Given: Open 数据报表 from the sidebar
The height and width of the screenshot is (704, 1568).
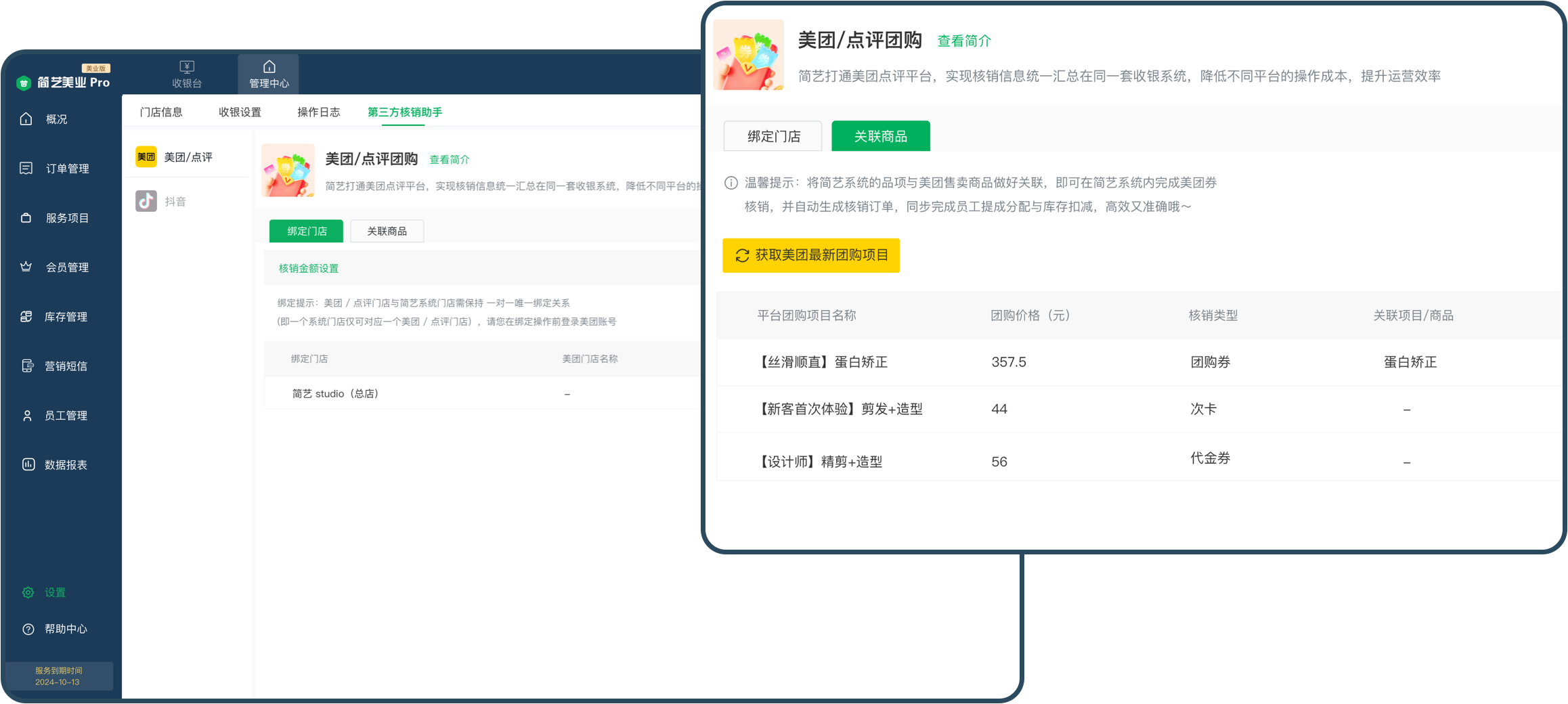Looking at the screenshot, I should pos(66,464).
